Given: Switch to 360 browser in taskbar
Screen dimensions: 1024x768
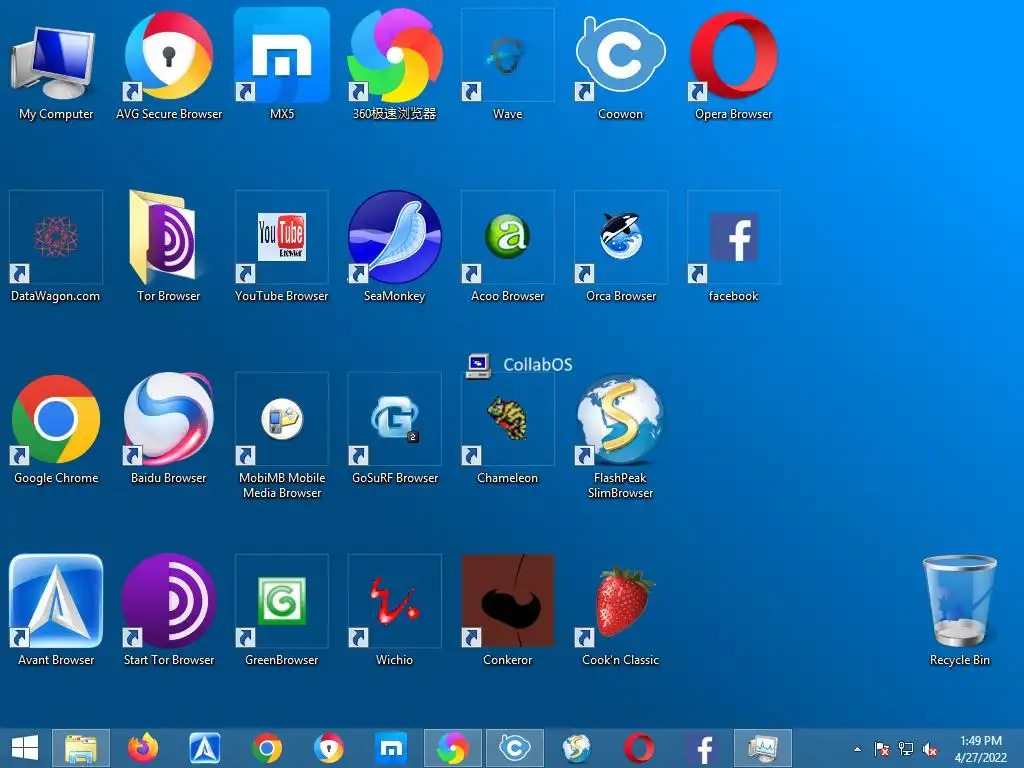Looking at the screenshot, I should pos(453,748).
